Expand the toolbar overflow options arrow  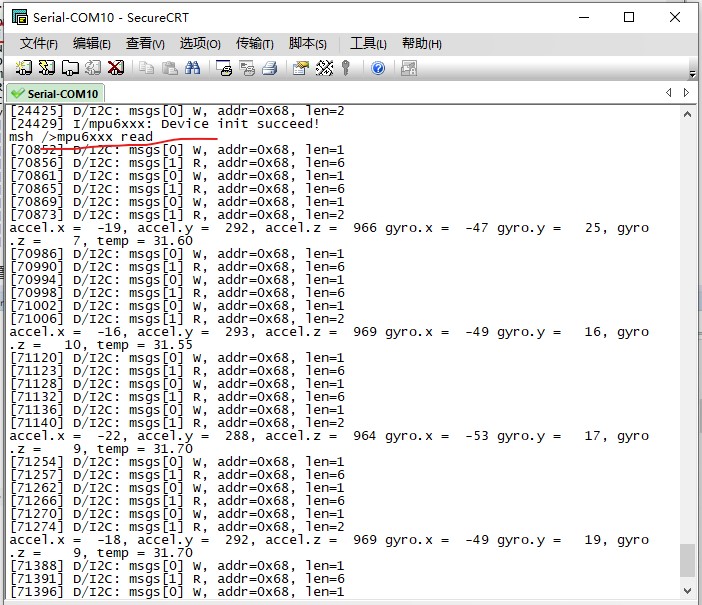693,73
